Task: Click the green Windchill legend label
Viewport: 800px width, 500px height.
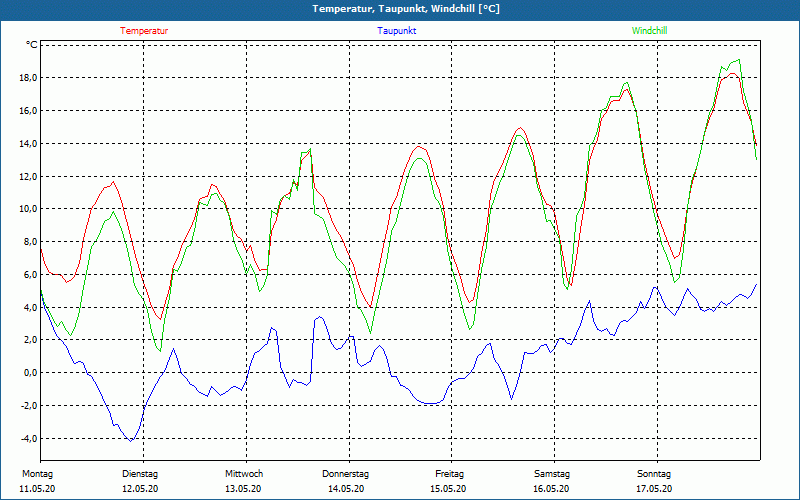Action: tap(650, 31)
